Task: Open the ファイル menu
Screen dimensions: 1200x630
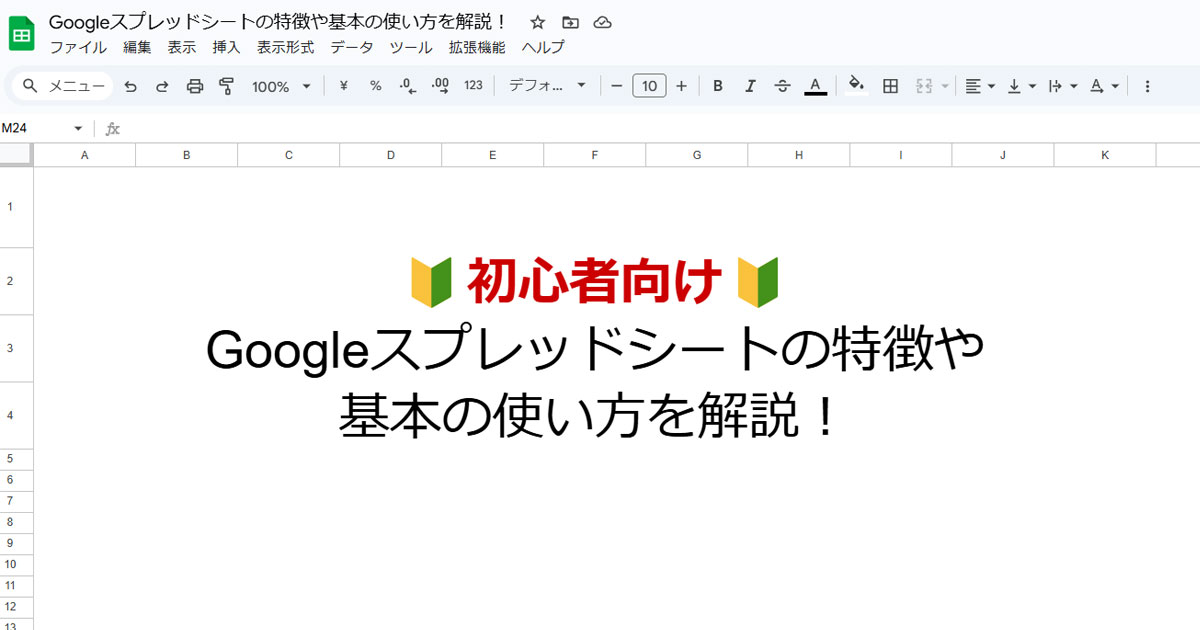Action: click(x=78, y=47)
